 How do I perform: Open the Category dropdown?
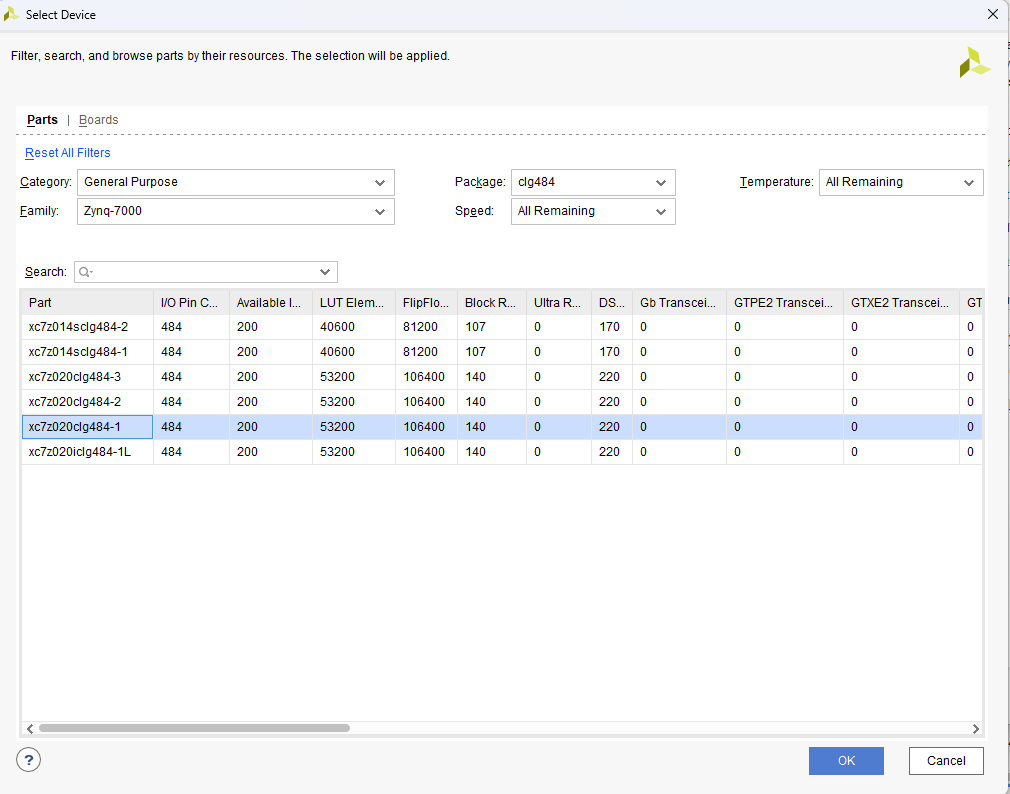click(x=236, y=182)
